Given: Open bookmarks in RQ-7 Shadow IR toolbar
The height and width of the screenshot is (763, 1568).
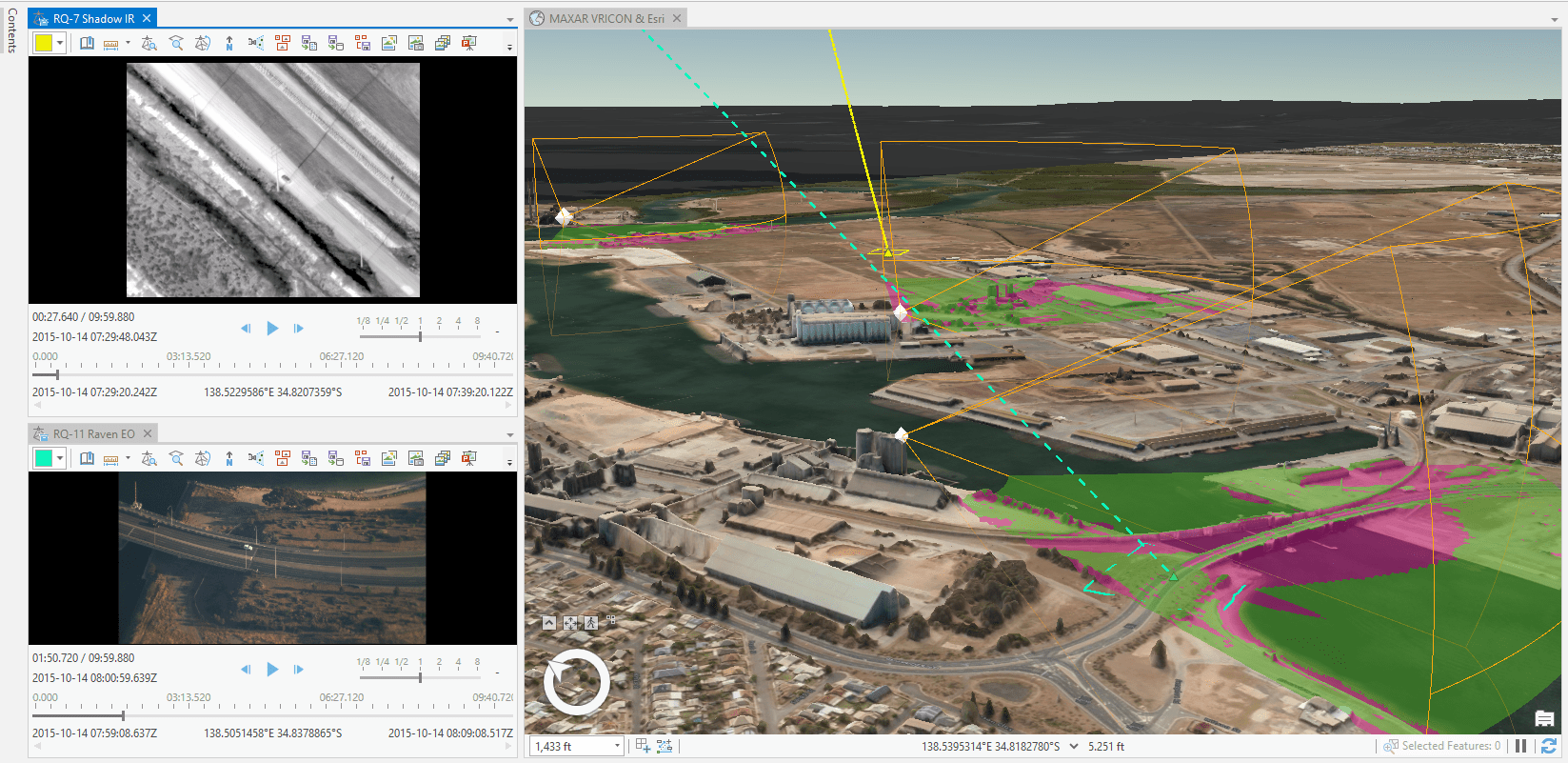Looking at the screenshot, I should [x=87, y=43].
